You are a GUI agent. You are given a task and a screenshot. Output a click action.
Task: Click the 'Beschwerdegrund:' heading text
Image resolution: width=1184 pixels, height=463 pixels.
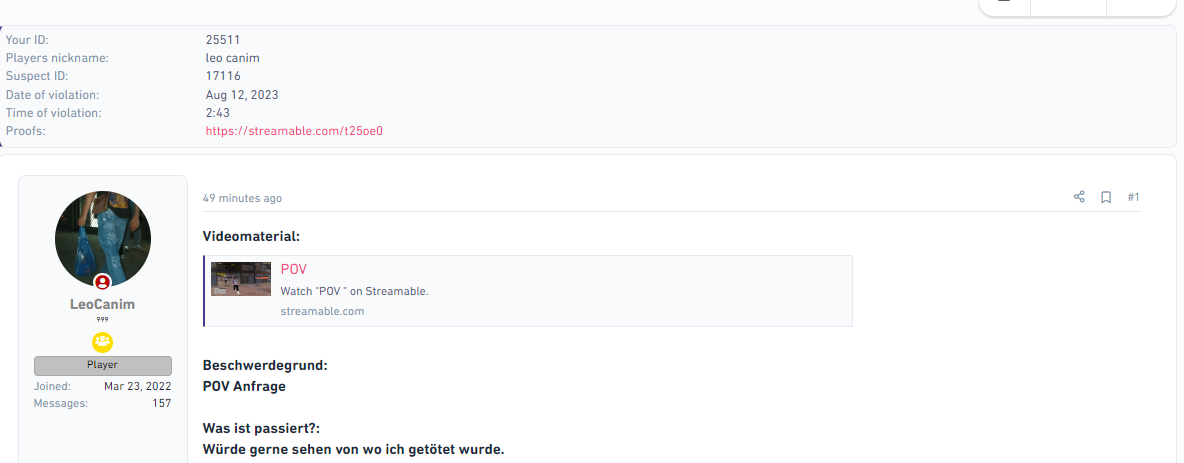[x=265, y=366]
